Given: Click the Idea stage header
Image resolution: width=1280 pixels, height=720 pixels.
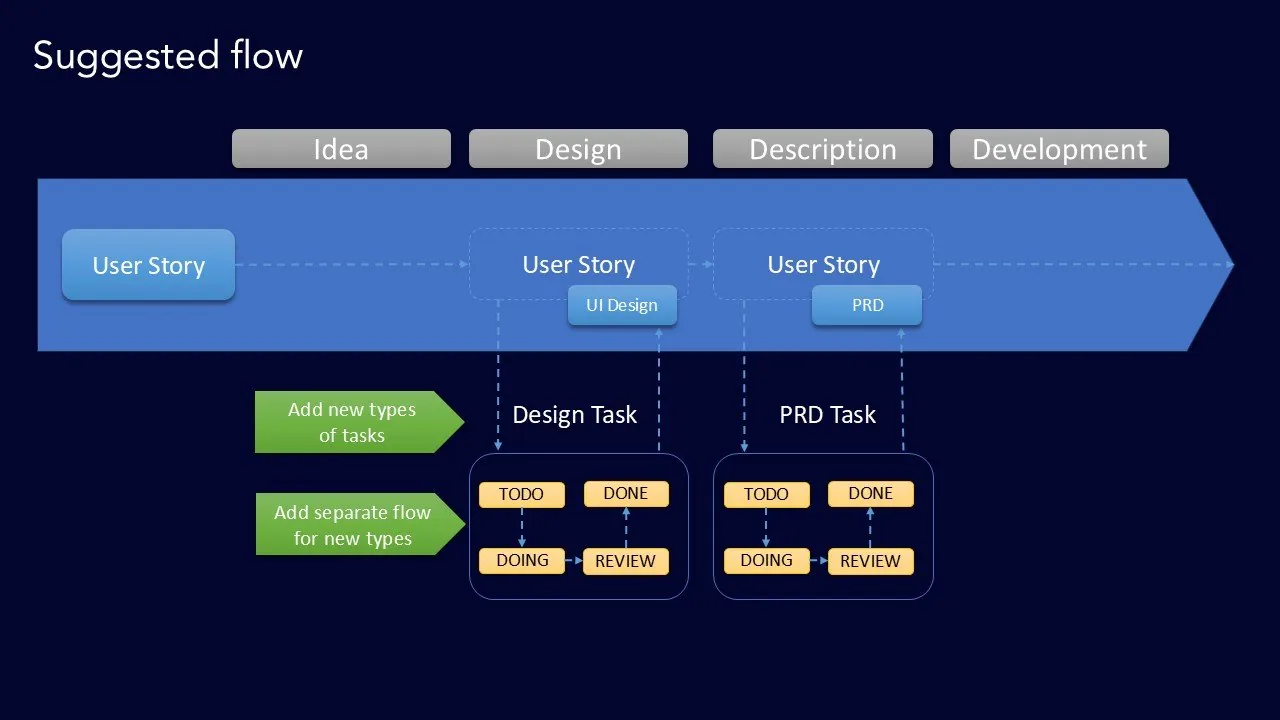Looking at the screenshot, I should [341, 149].
